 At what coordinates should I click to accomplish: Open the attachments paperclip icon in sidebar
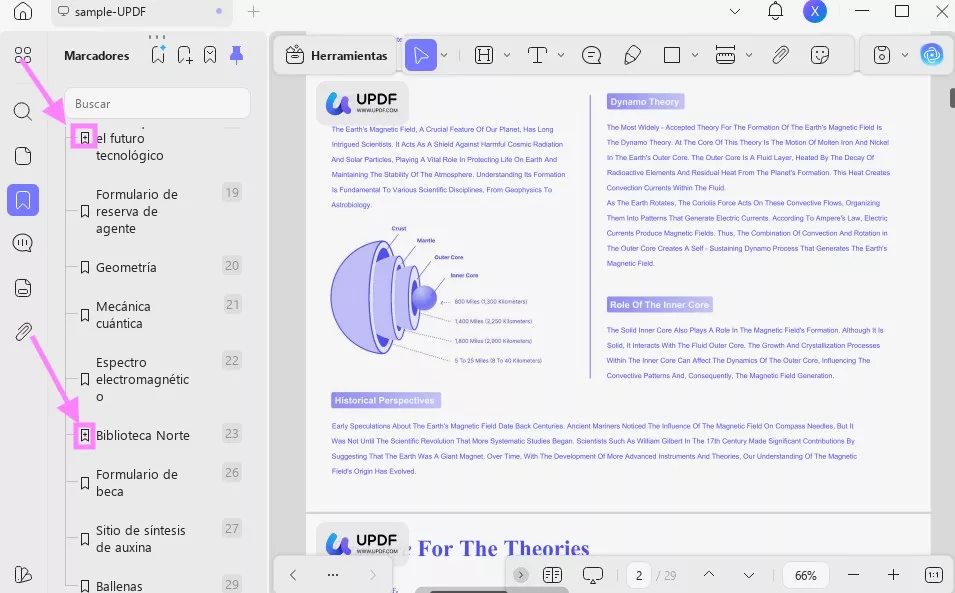22,332
